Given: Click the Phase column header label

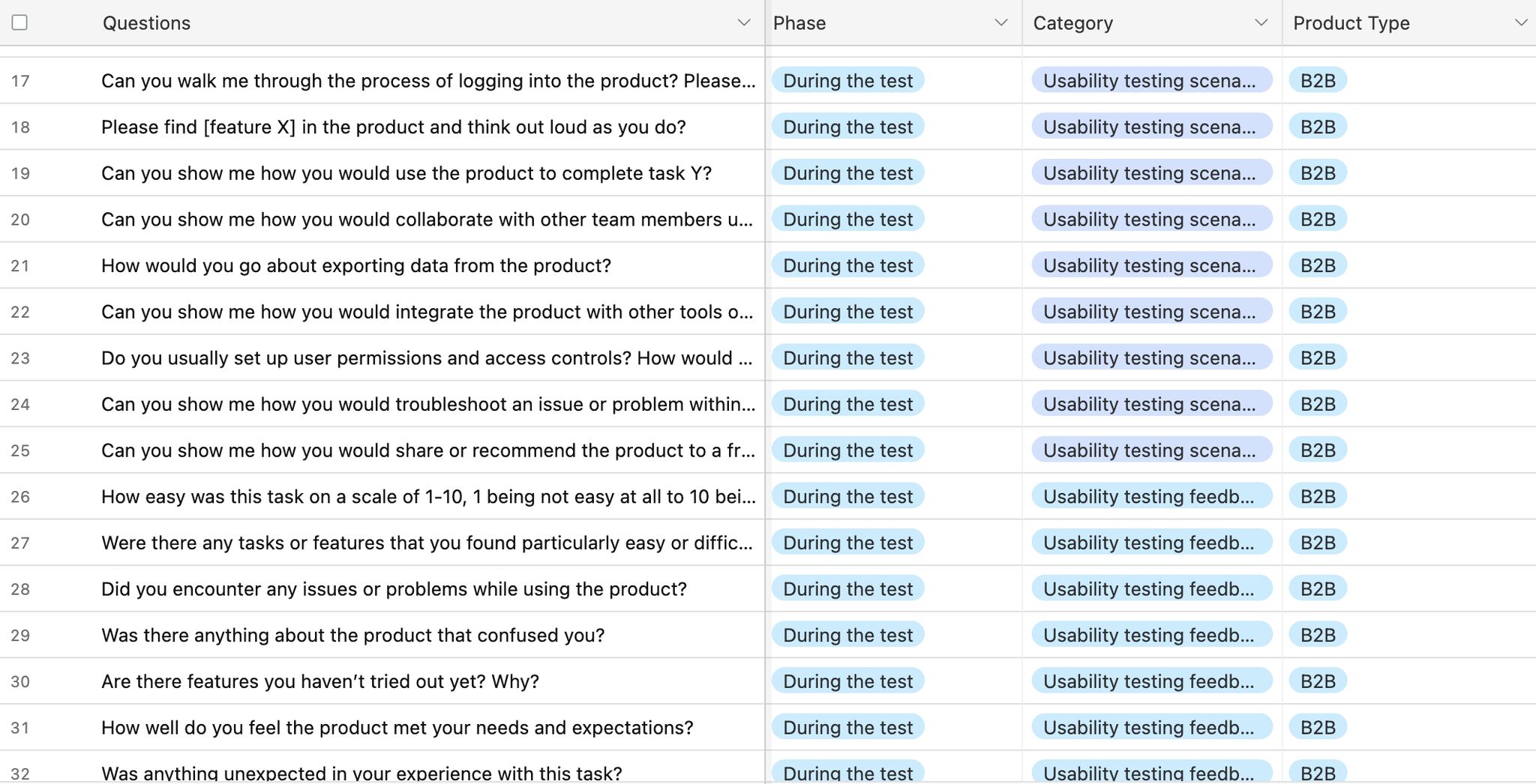Looking at the screenshot, I should click(x=799, y=23).
